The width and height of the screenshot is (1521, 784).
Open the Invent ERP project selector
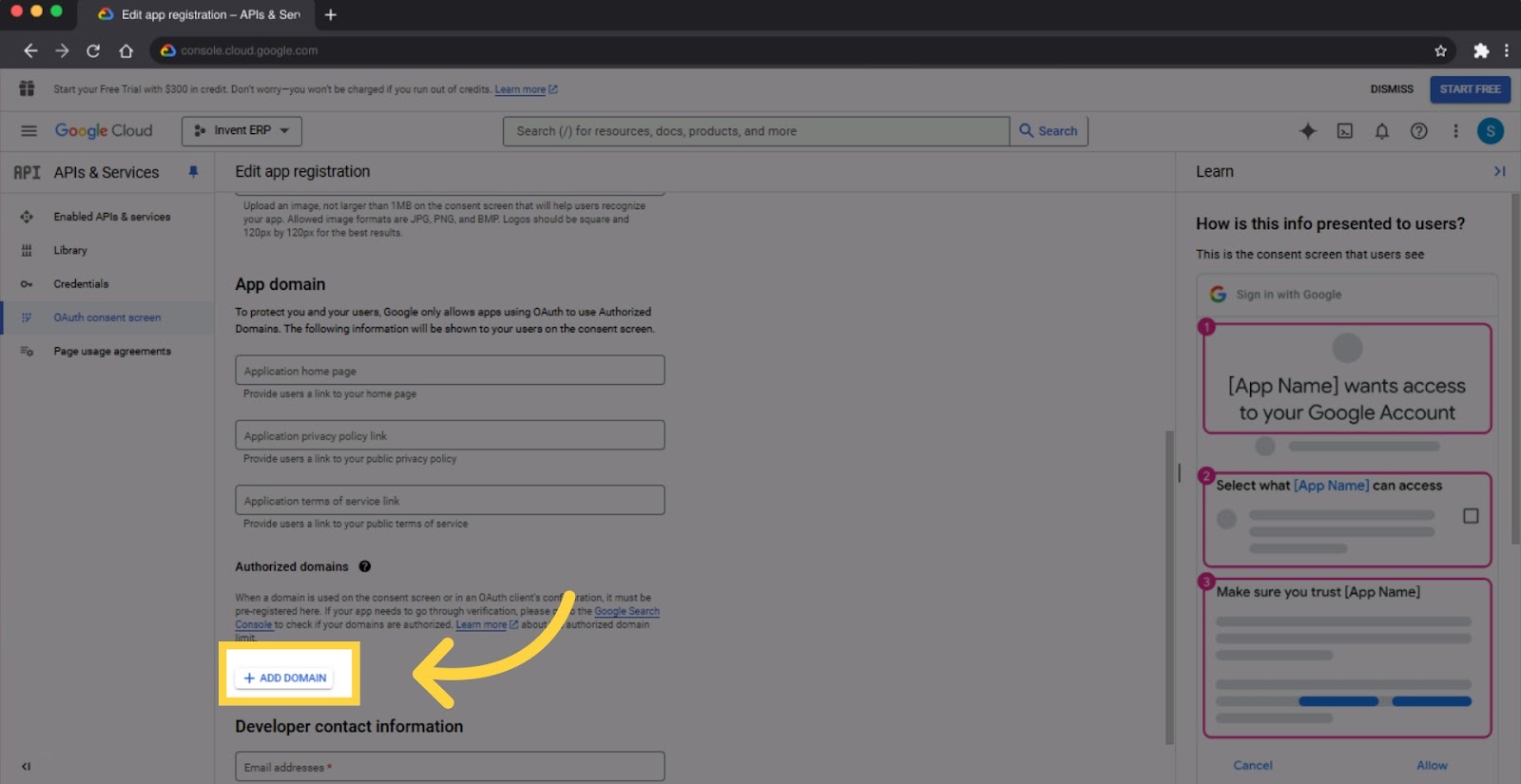pyautogui.click(x=241, y=131)
